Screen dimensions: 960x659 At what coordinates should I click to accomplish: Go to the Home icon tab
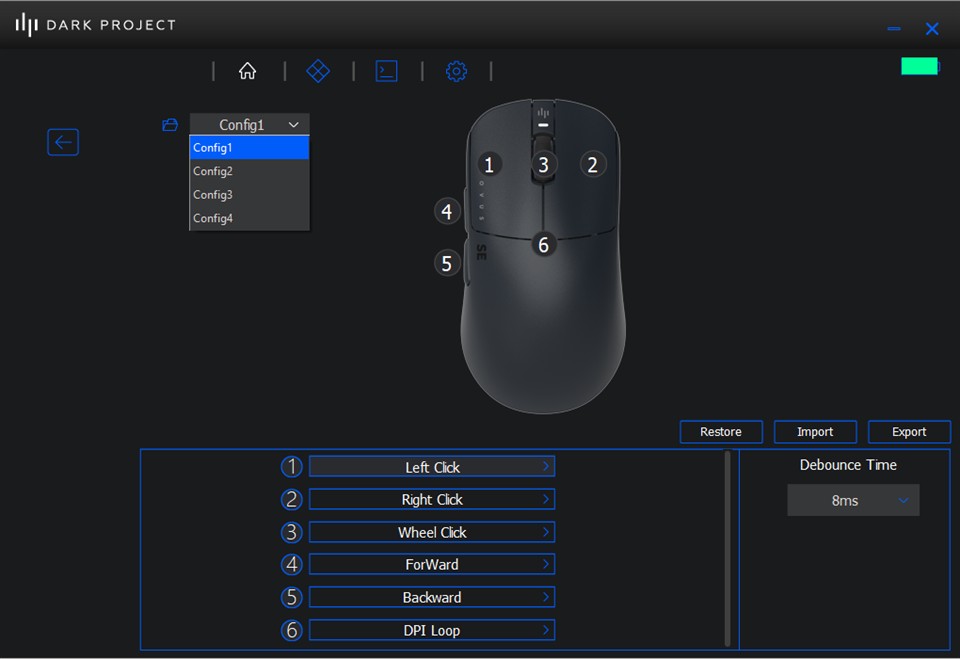click(247, 71)
